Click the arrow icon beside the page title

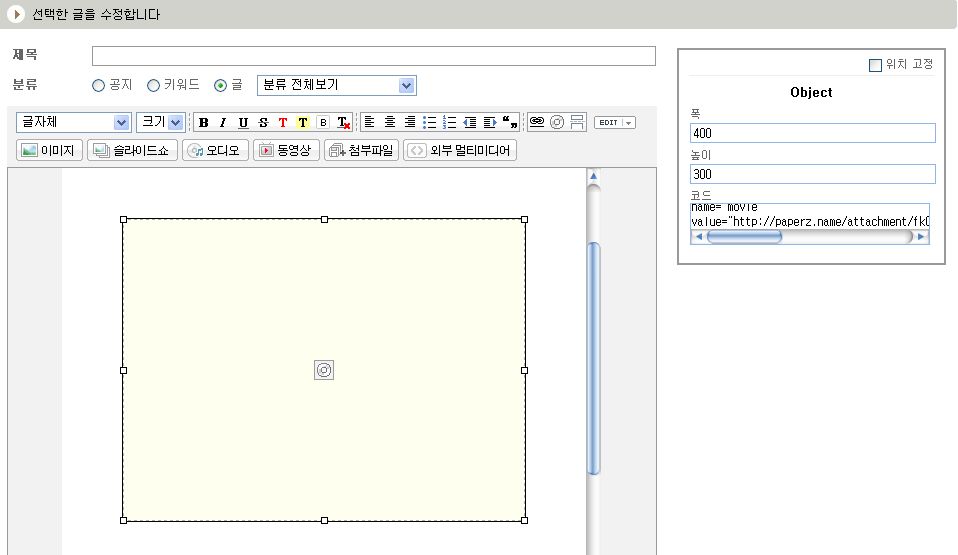pos(16,13)
